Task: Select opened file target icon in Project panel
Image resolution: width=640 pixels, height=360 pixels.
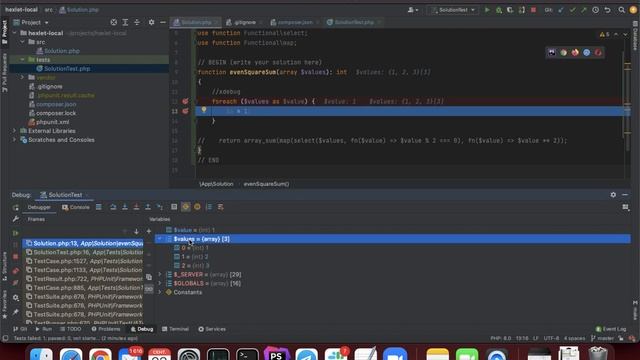Action: point(114,22)
